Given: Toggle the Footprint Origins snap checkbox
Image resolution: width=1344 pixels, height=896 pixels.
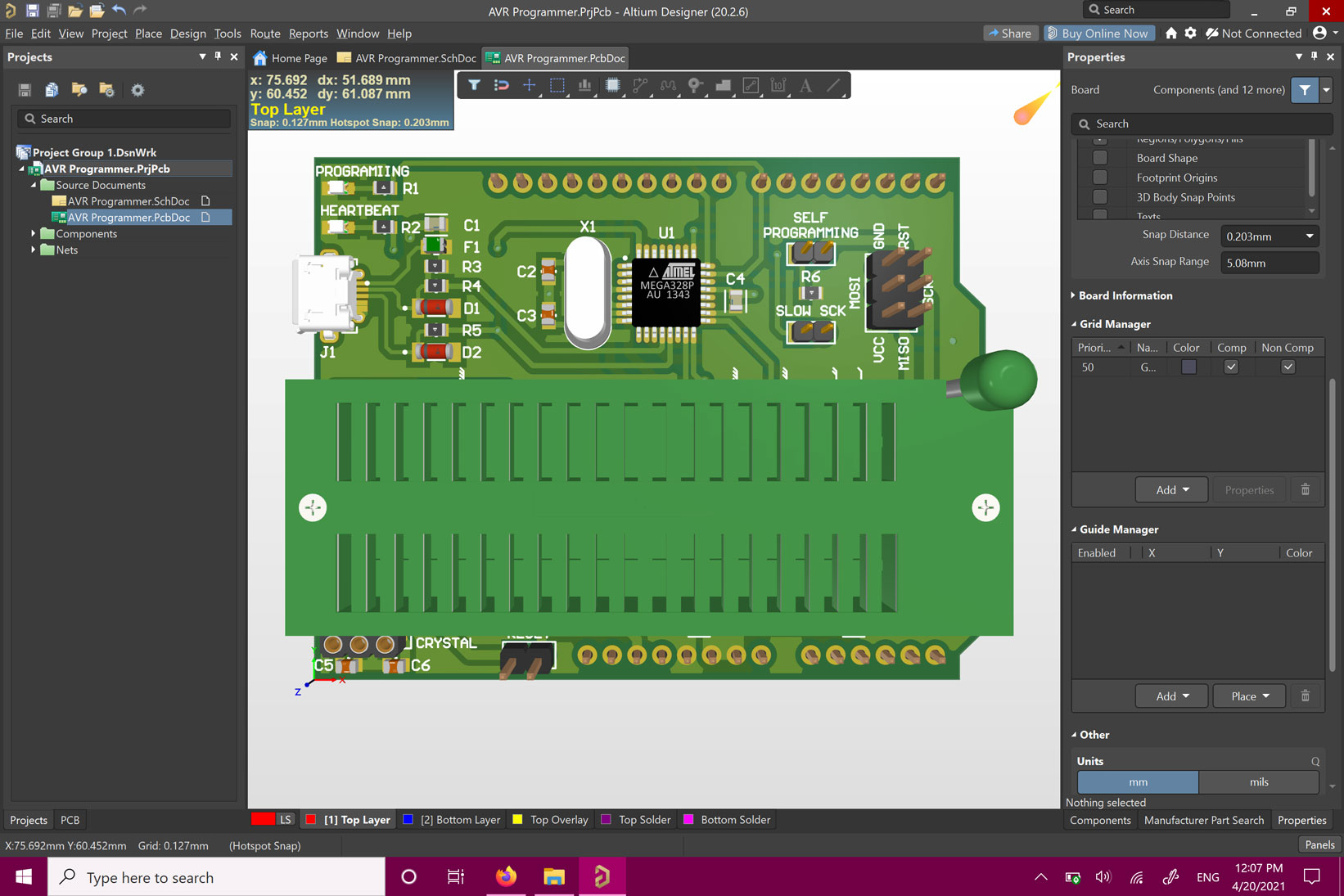Looking at the screenshot, I should point(1100,178).
